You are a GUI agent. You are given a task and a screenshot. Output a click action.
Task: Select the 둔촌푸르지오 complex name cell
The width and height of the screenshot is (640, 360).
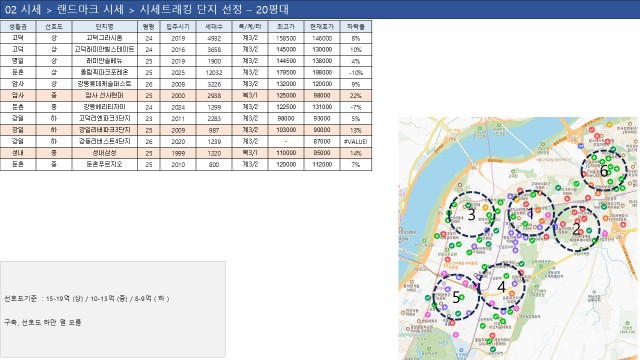pyautogui.click(x=104, y=164)
